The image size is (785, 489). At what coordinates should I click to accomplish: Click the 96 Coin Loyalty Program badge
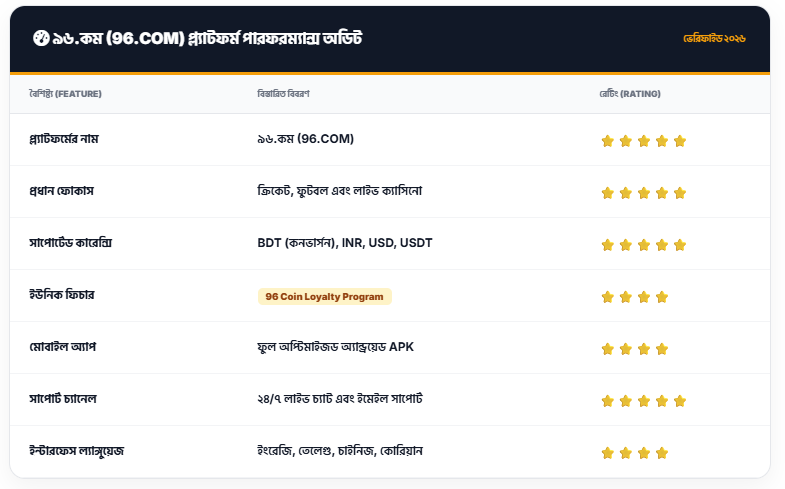pyautogui.click(x=324, y=296)
